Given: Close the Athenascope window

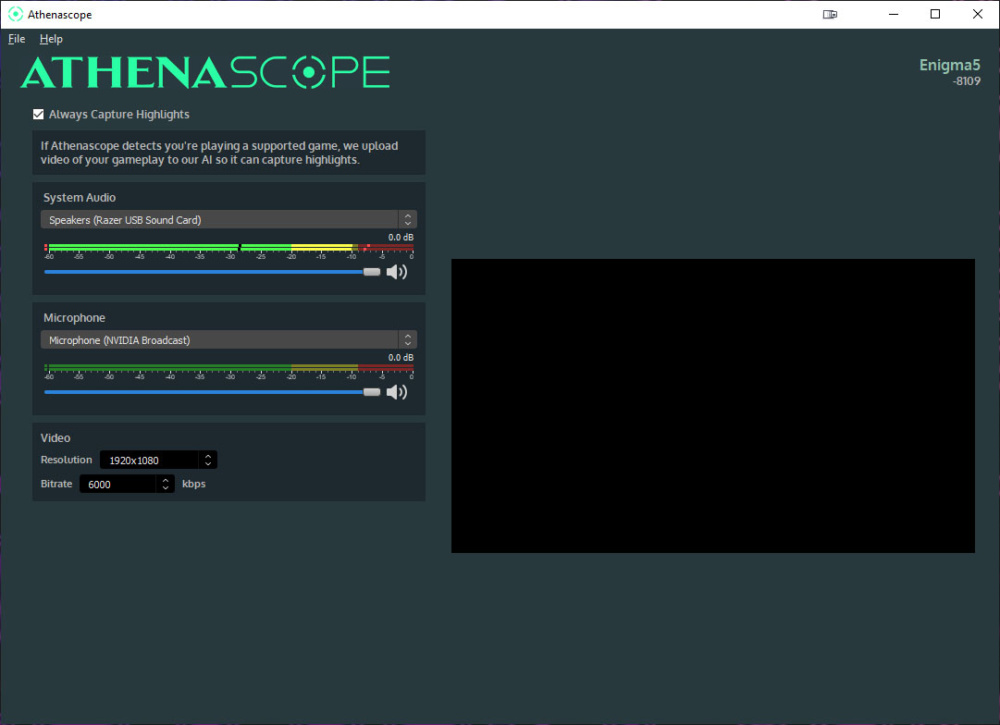Looking at the screenshot, I should (x=978, y=14).
